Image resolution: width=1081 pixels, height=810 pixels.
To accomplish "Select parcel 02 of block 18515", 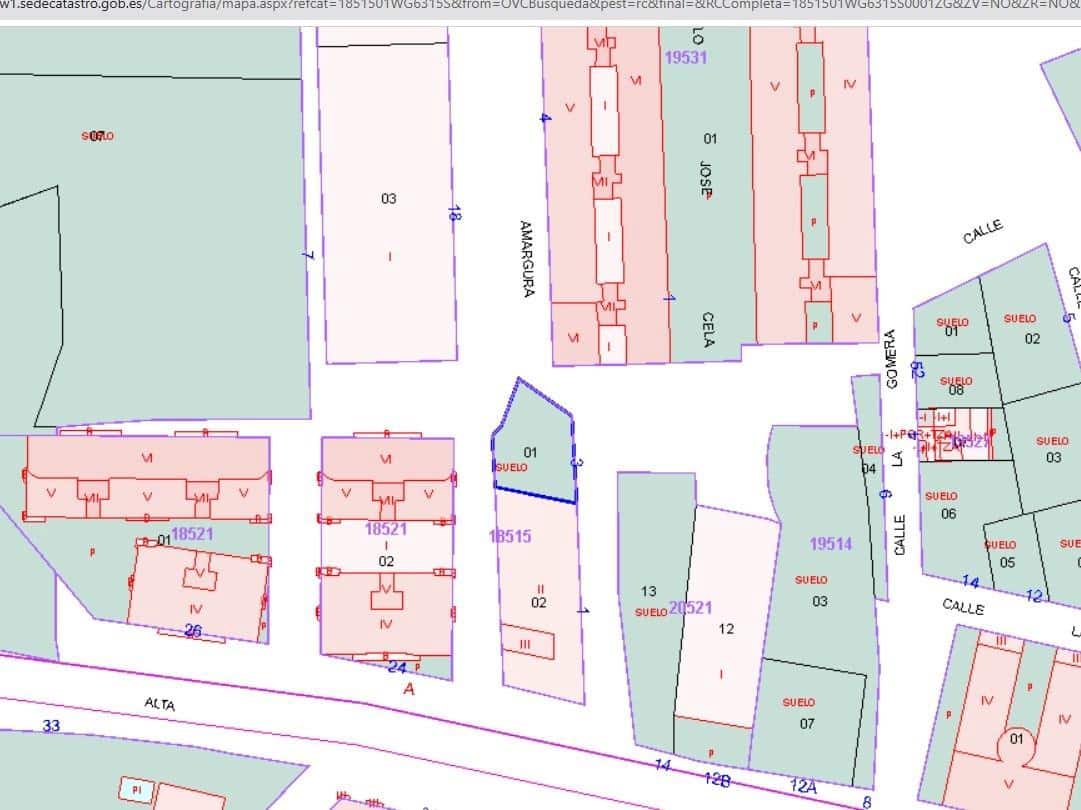I will pyautogui.click(x=540, y=600).
